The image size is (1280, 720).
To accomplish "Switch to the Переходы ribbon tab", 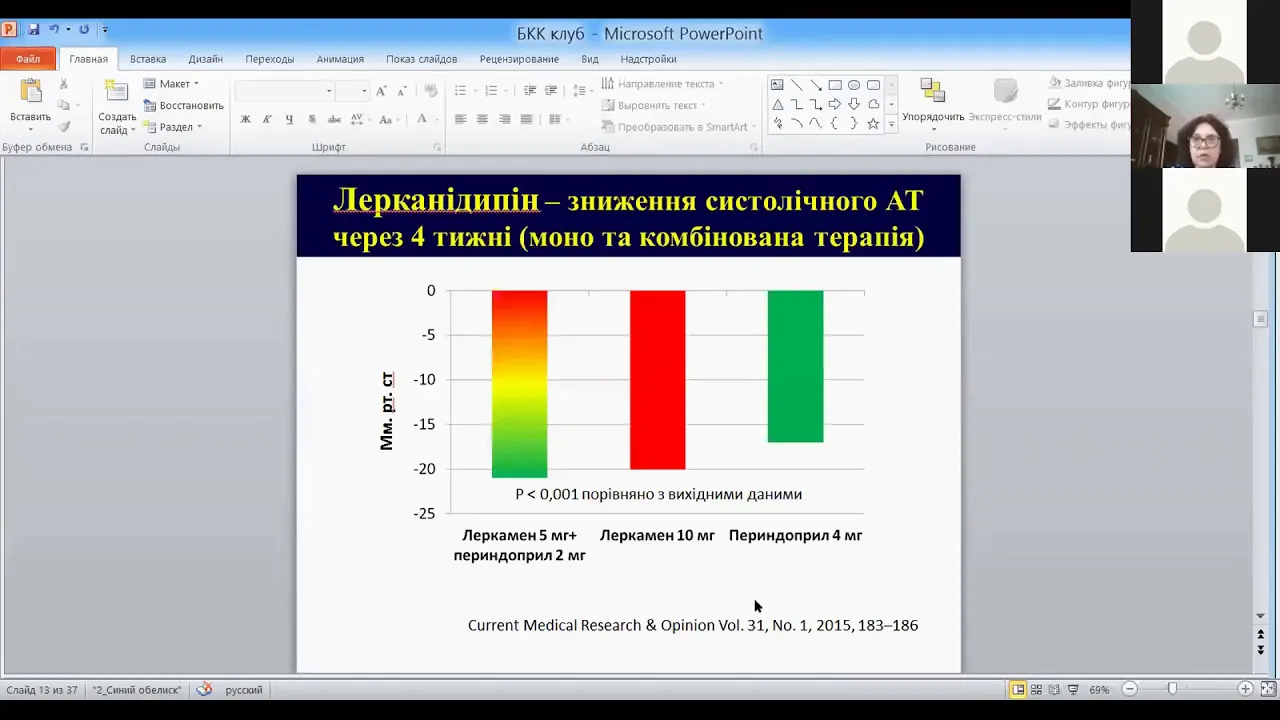I will click(270, 59).
